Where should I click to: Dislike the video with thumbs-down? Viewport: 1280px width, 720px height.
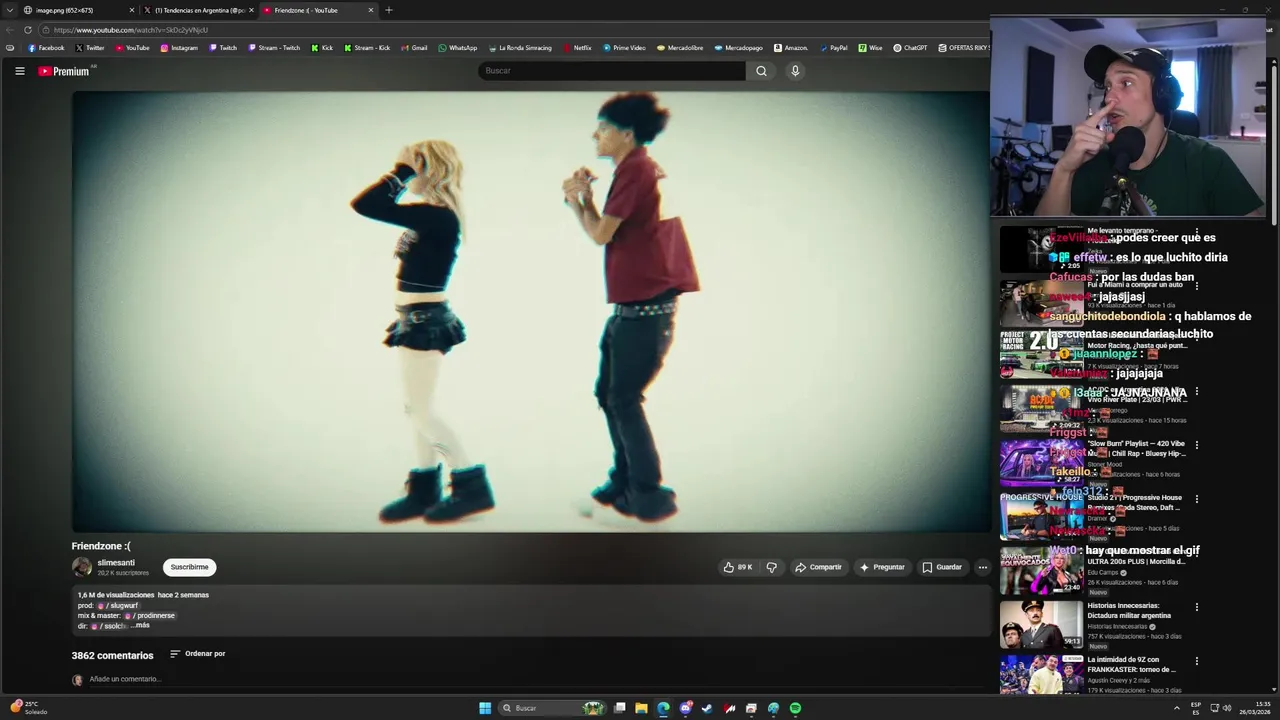(771, 567)
